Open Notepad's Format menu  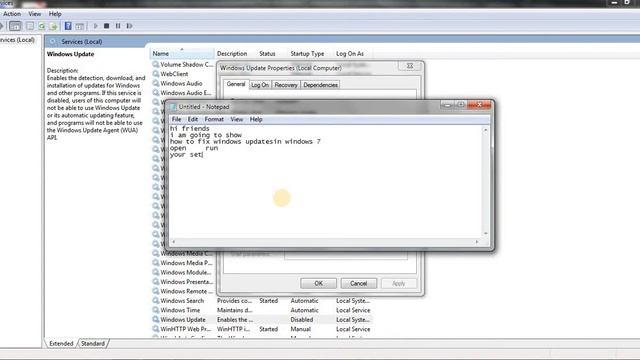[x=214, y=119]
